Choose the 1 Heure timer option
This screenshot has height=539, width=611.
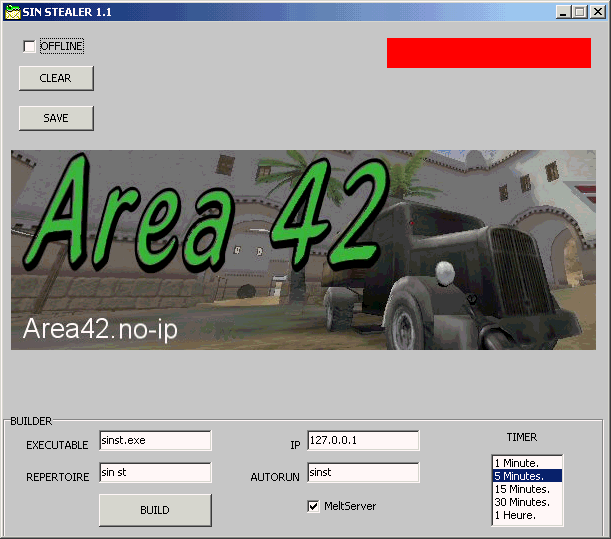(527, 515)
